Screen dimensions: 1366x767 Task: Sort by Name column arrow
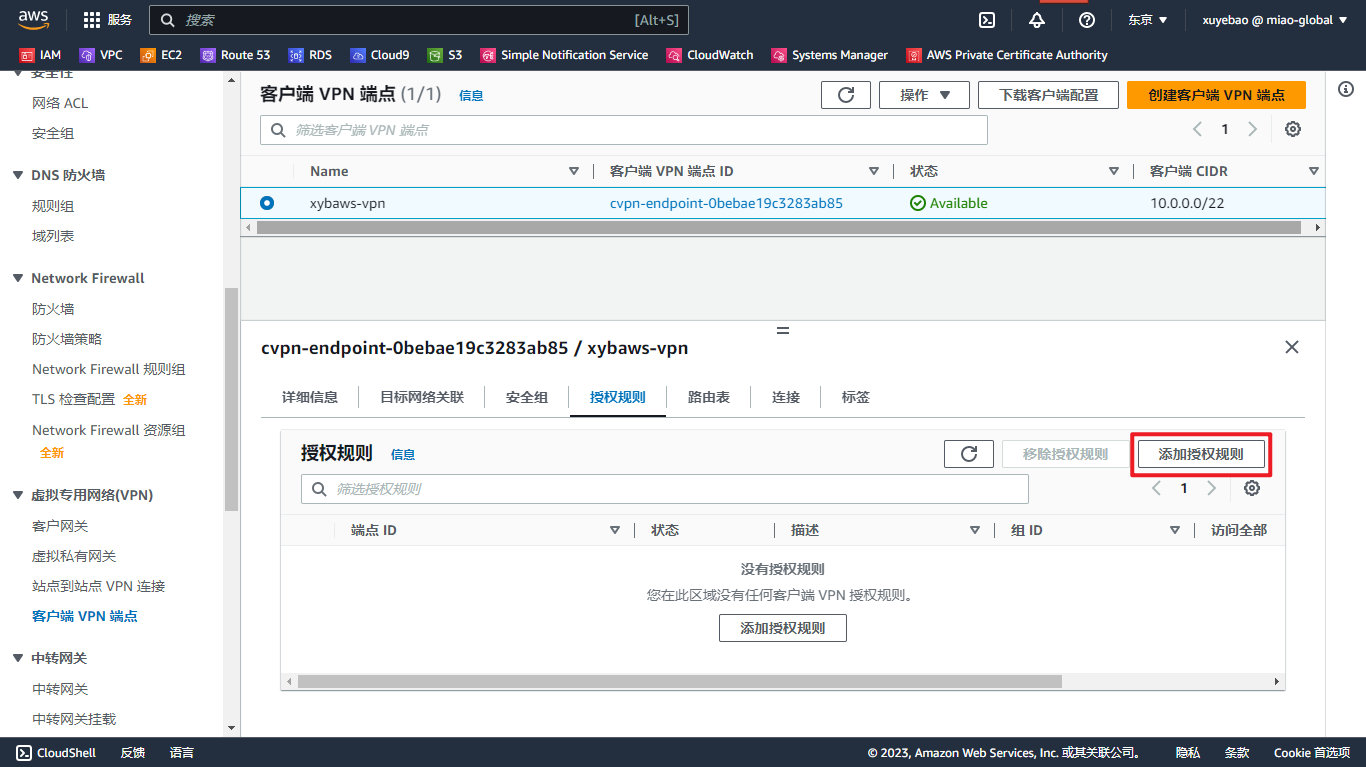(x=574, y=171)
